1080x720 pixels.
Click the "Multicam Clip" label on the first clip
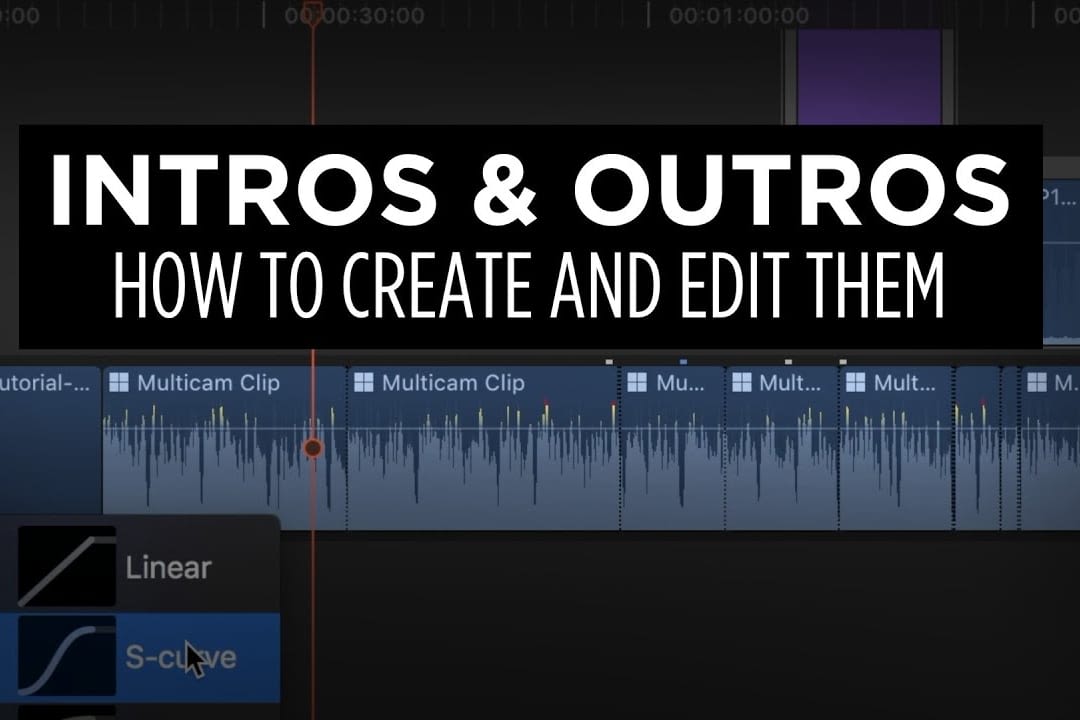[x=208, y=383]
